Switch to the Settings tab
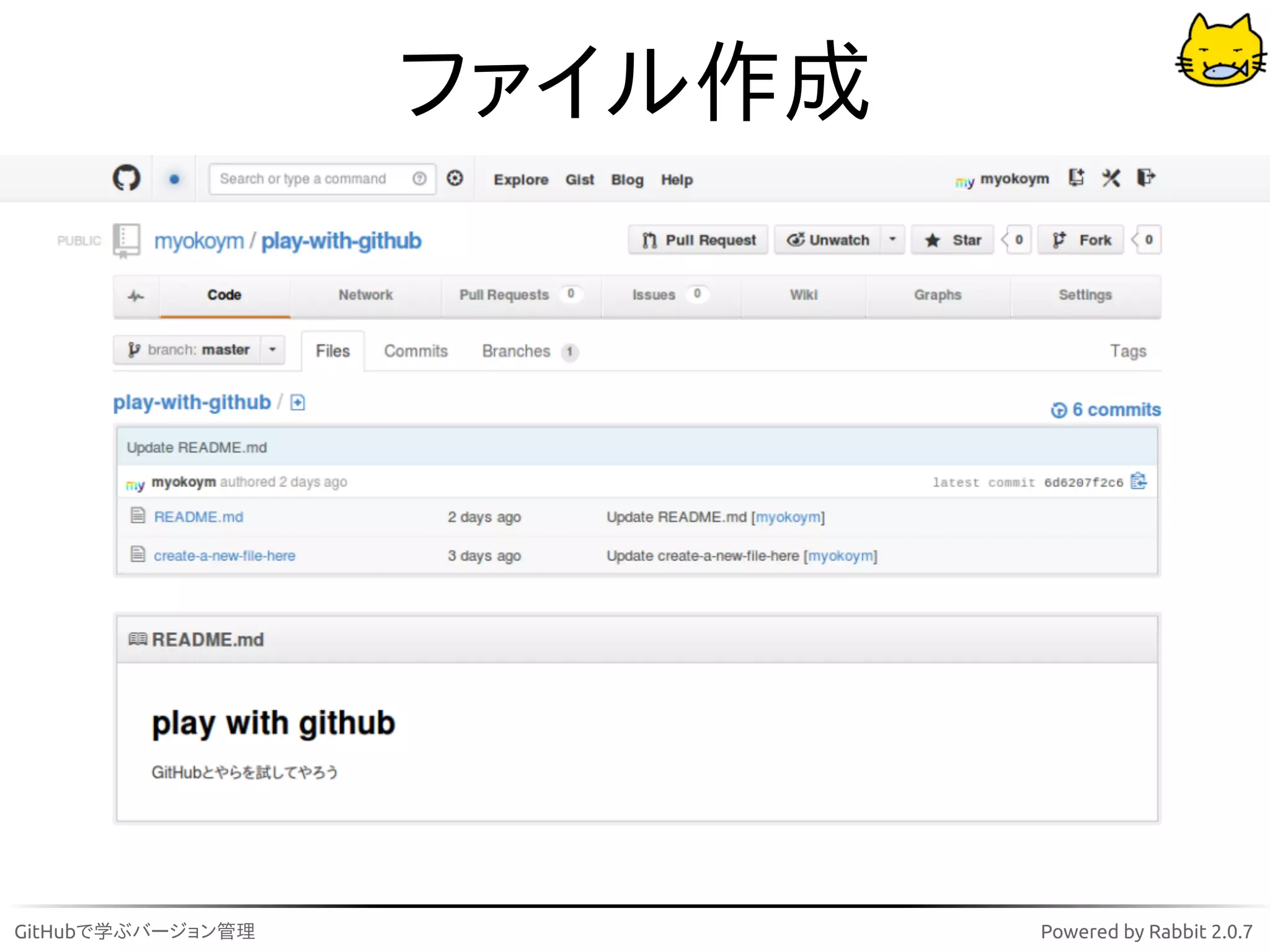The image size is (1270, 952). pos(1085,296)
